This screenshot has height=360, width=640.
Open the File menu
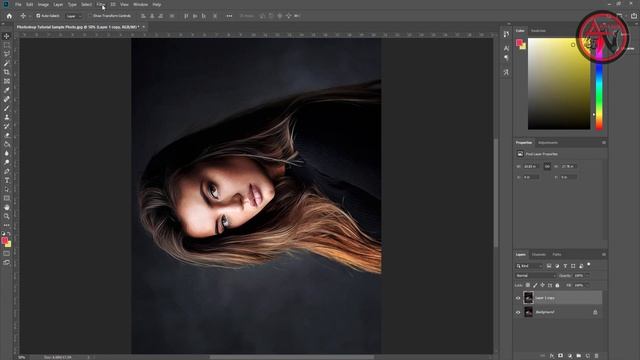pyautogui.click(x=18, y=4)
